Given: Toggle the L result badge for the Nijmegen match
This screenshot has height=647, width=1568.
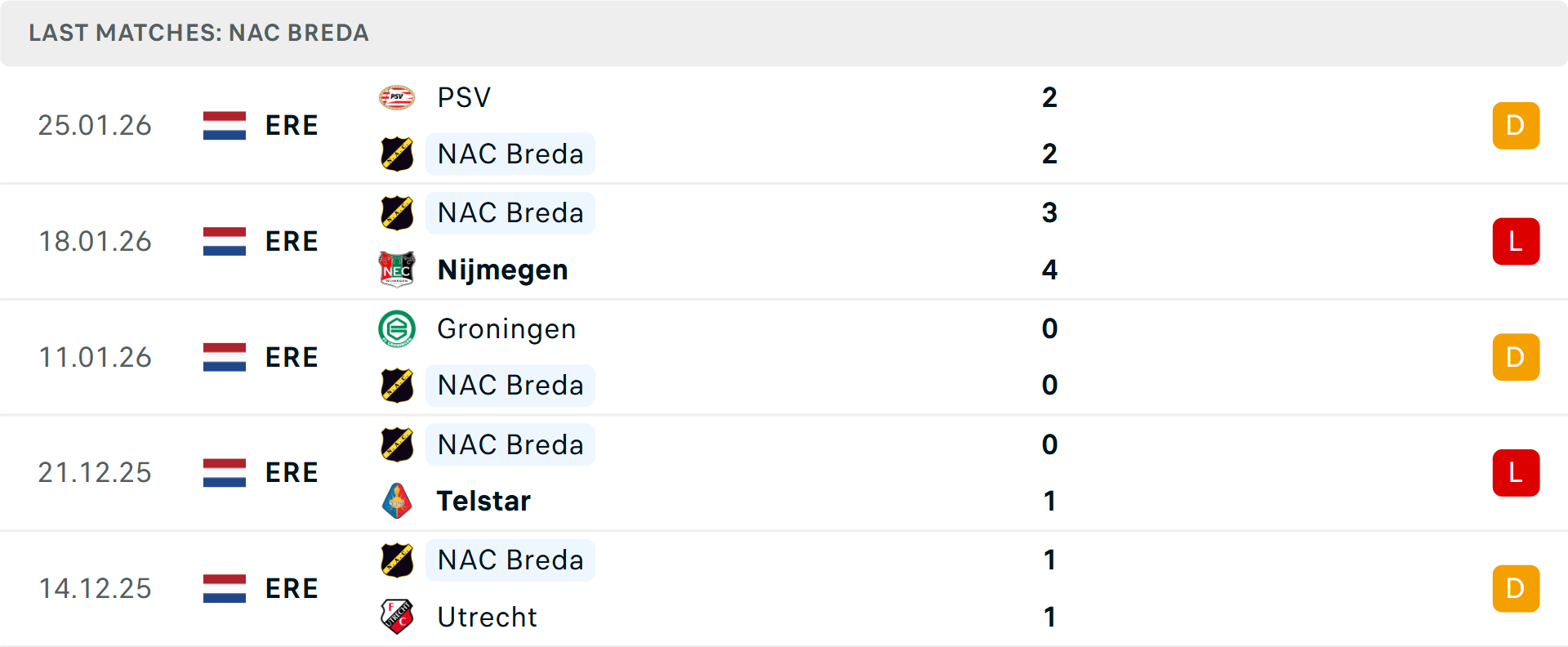Looking at the screenshot, I should coord(1516,241).
